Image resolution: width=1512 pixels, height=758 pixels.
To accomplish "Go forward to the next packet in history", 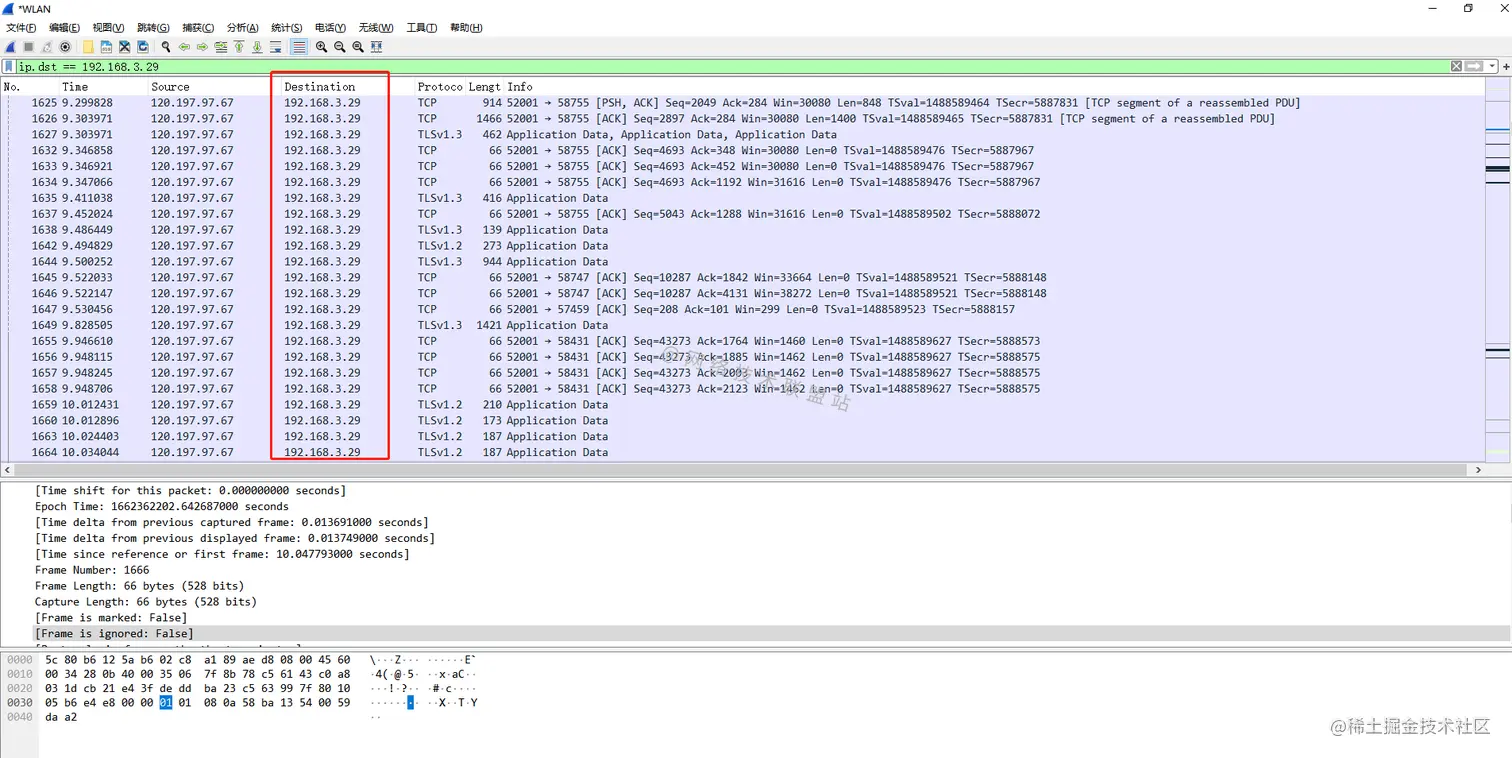I will [202, 47].
